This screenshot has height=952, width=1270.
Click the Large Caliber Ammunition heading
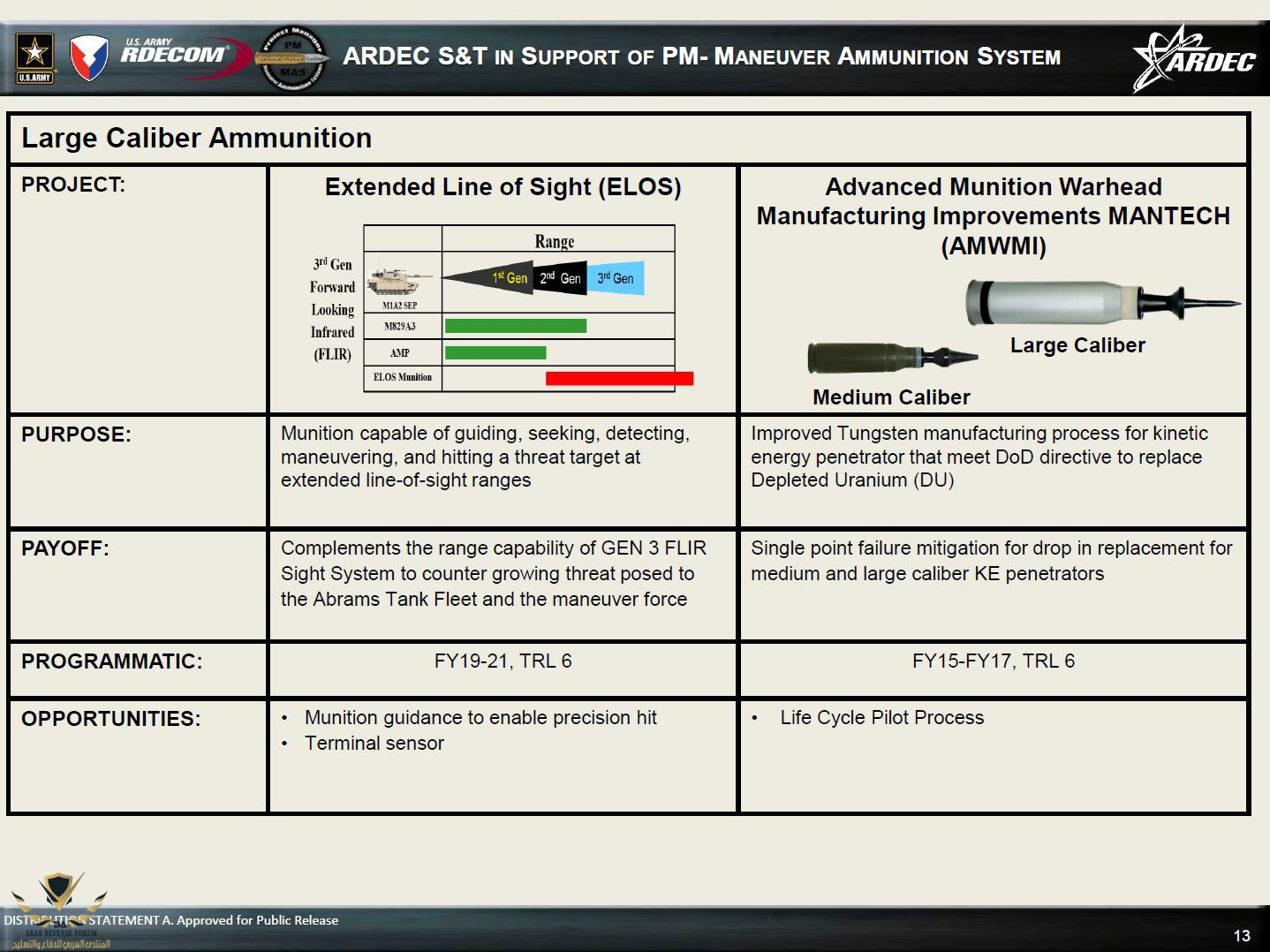[x=197, y=138]
